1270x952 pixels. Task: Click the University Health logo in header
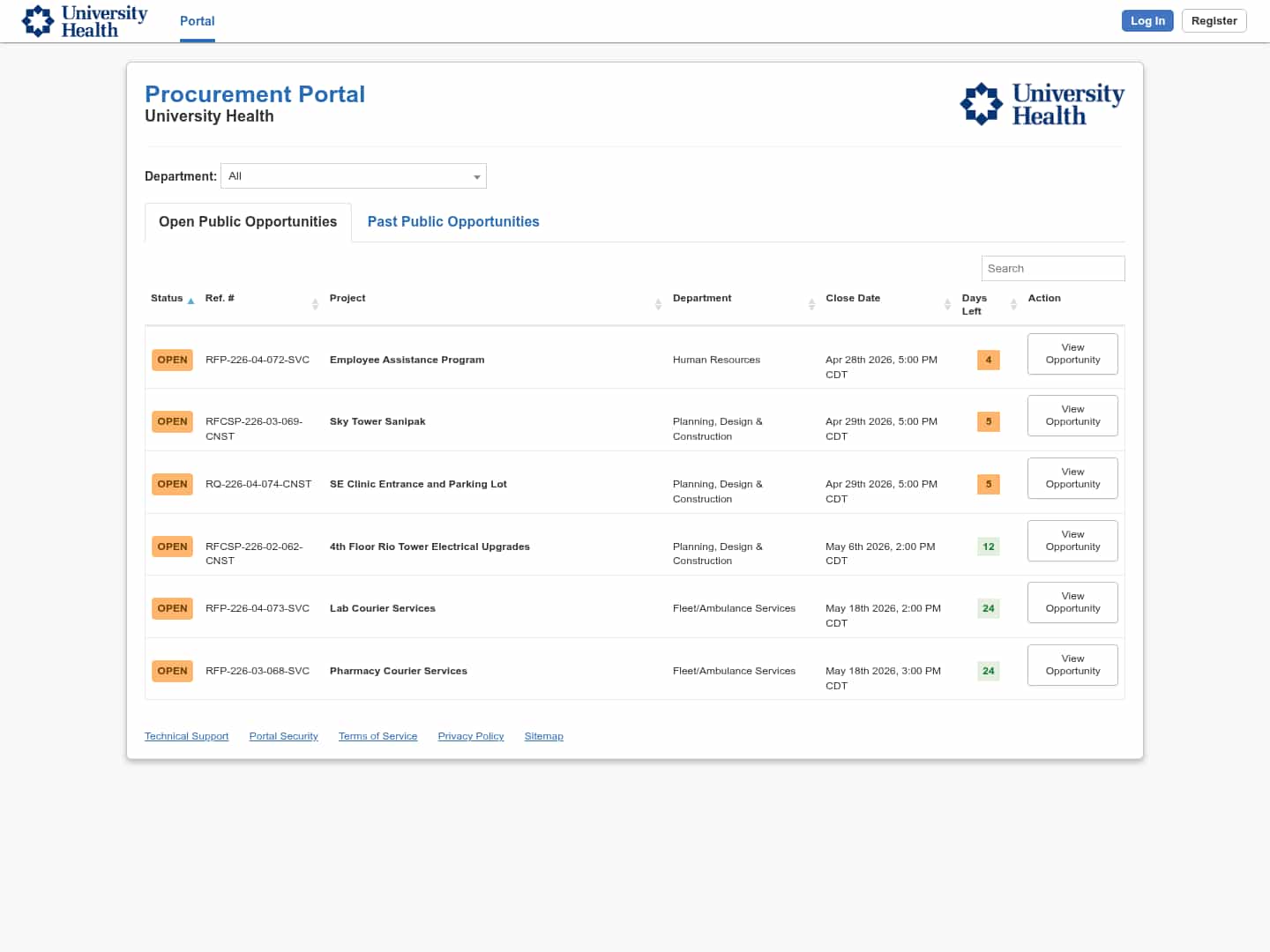point(85,21)
